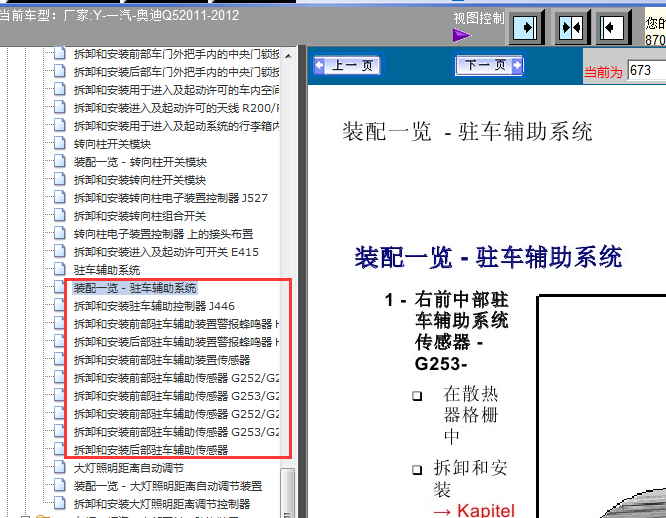
Task: Select 拆卸和安装驻车辅助控制器 J446
Action: (154, 306)
